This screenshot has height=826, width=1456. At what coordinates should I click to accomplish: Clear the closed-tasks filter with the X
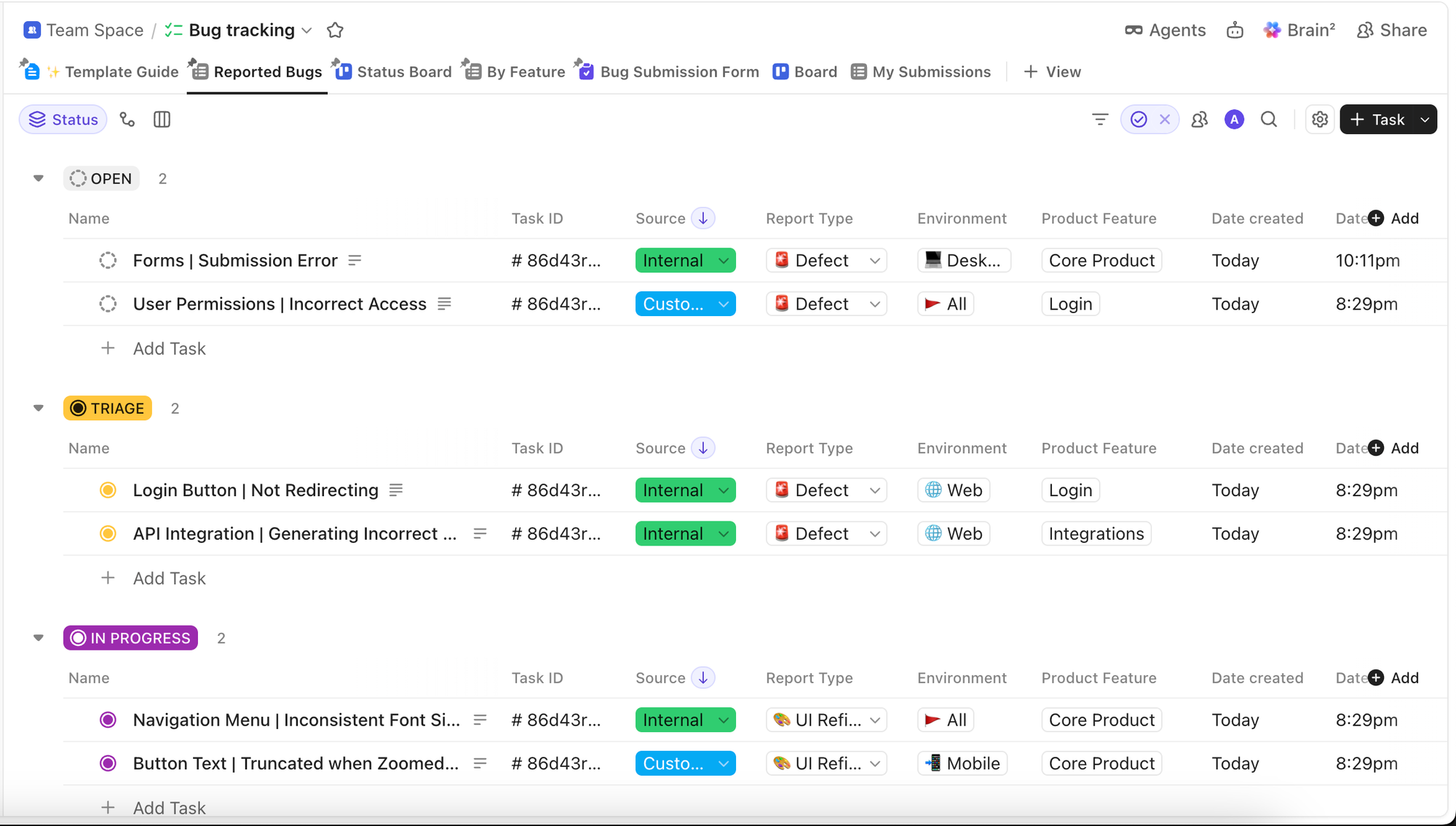point(1165,119)
